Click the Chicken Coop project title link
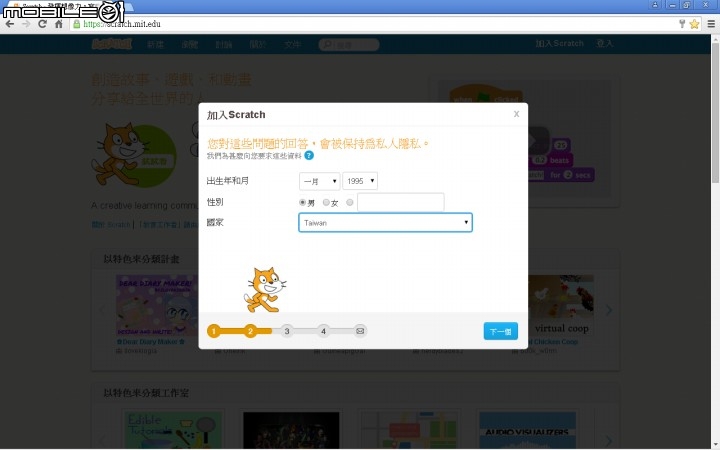The width and height of the screenshot is (720, 450). 553,342
